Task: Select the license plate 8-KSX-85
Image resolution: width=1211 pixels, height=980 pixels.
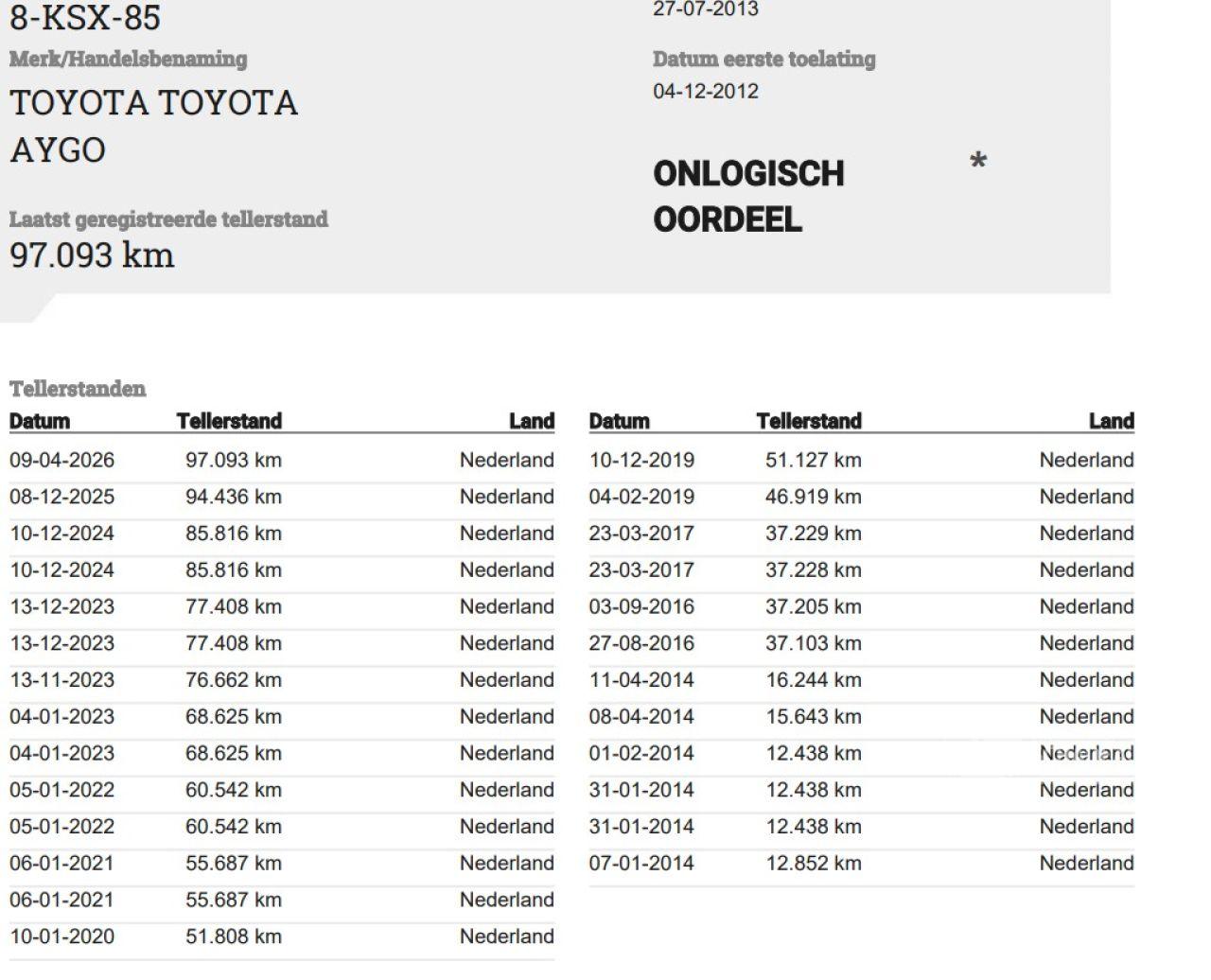Action: coord(85,18)
